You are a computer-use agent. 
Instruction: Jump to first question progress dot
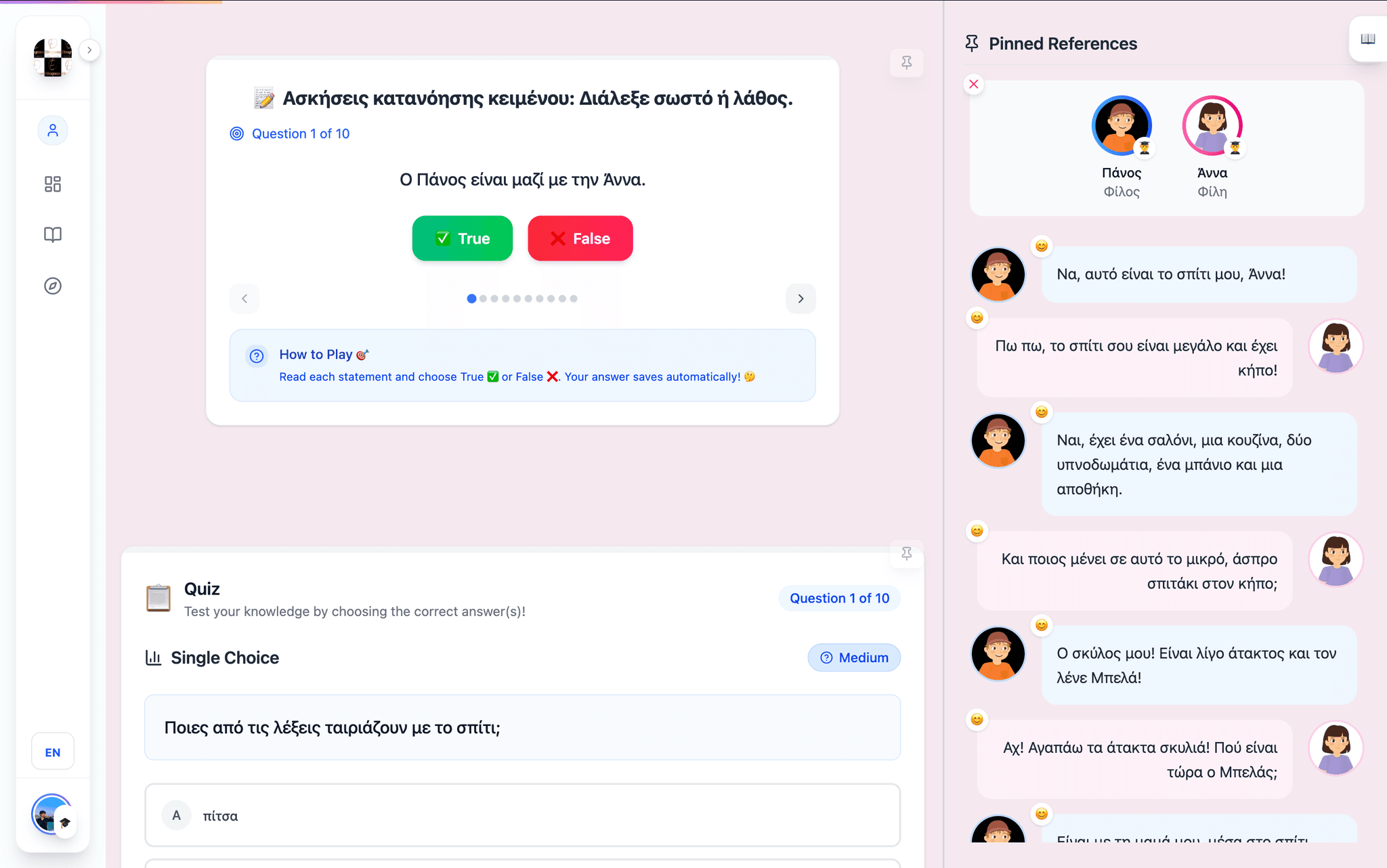[471, 299]
